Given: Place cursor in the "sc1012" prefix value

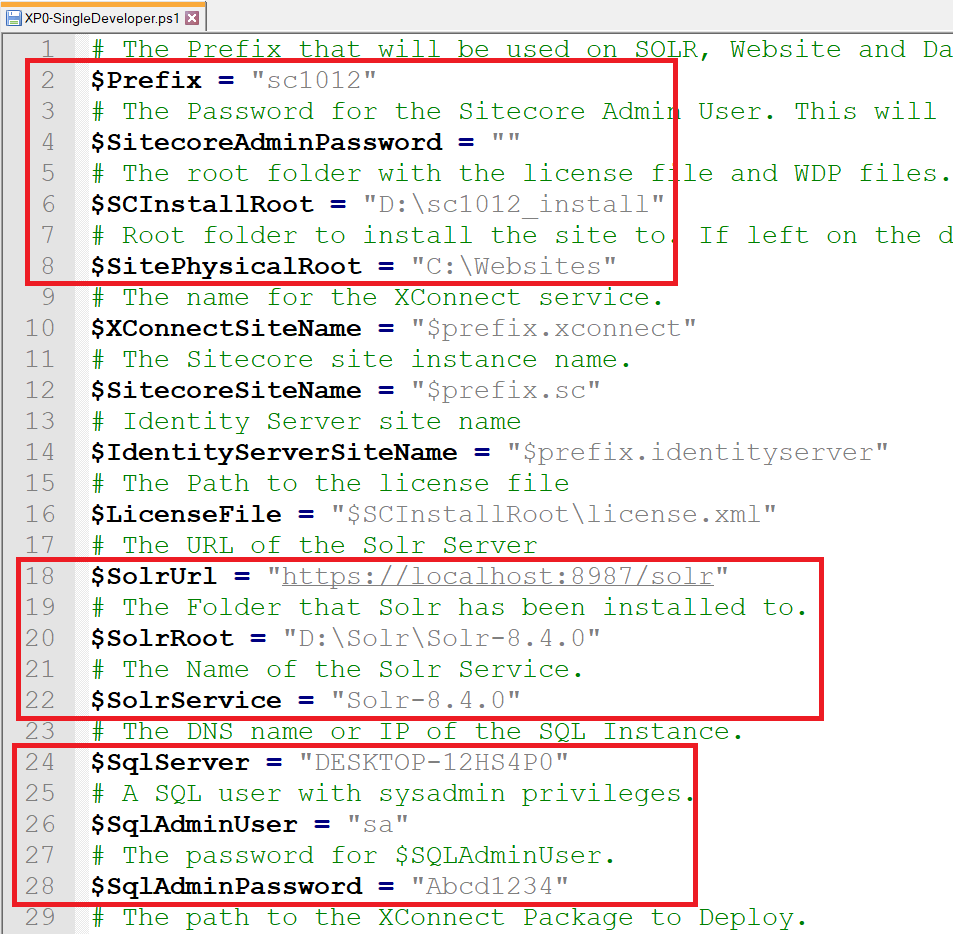Looking at the screenshot, I should point(314,80).
